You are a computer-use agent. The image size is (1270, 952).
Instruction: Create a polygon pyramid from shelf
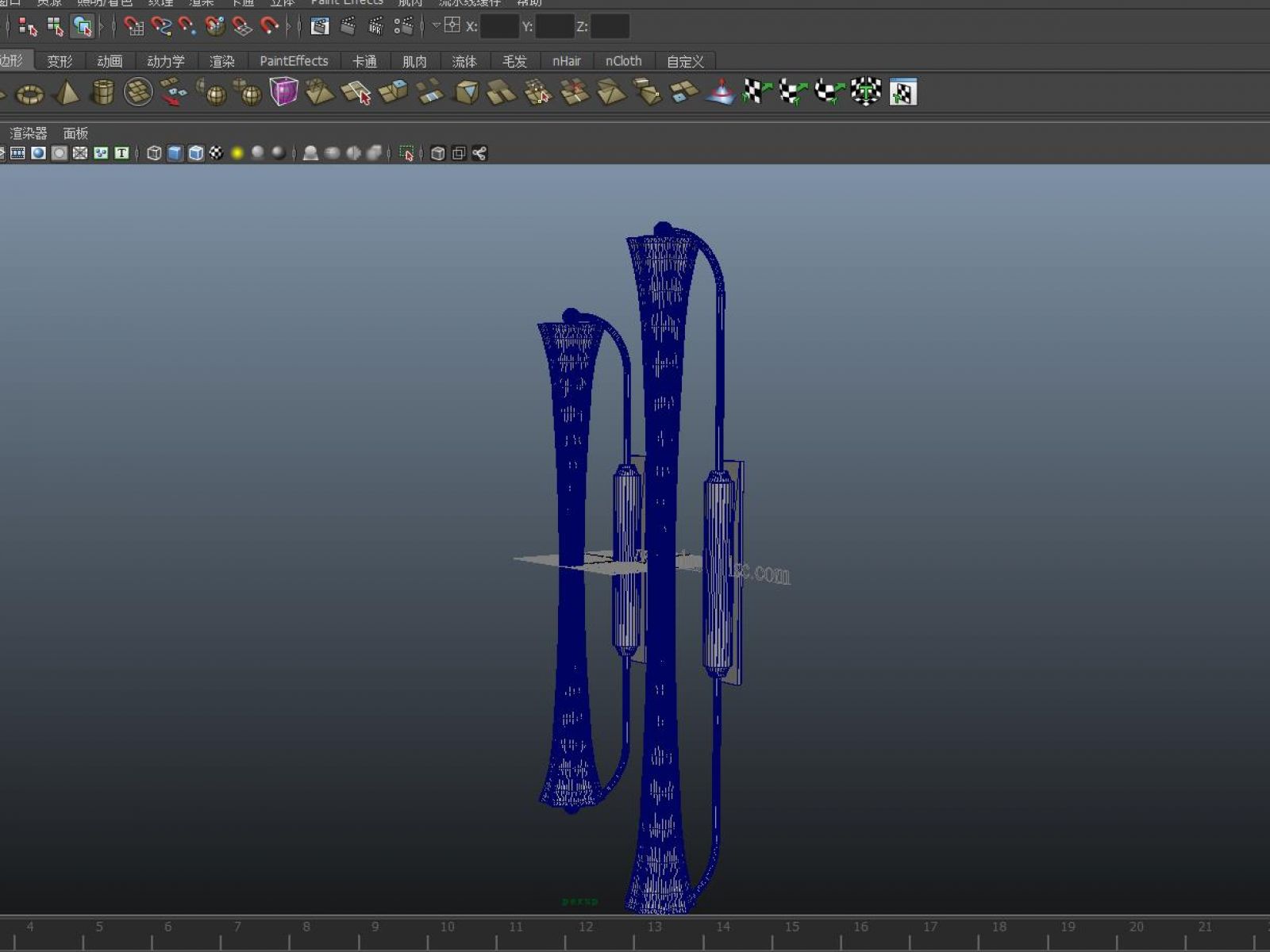click(67, 93)
